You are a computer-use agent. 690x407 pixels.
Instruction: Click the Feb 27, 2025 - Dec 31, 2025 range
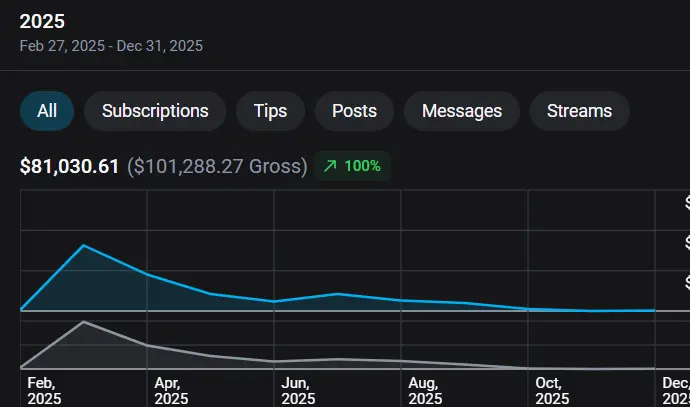point(111,46)
